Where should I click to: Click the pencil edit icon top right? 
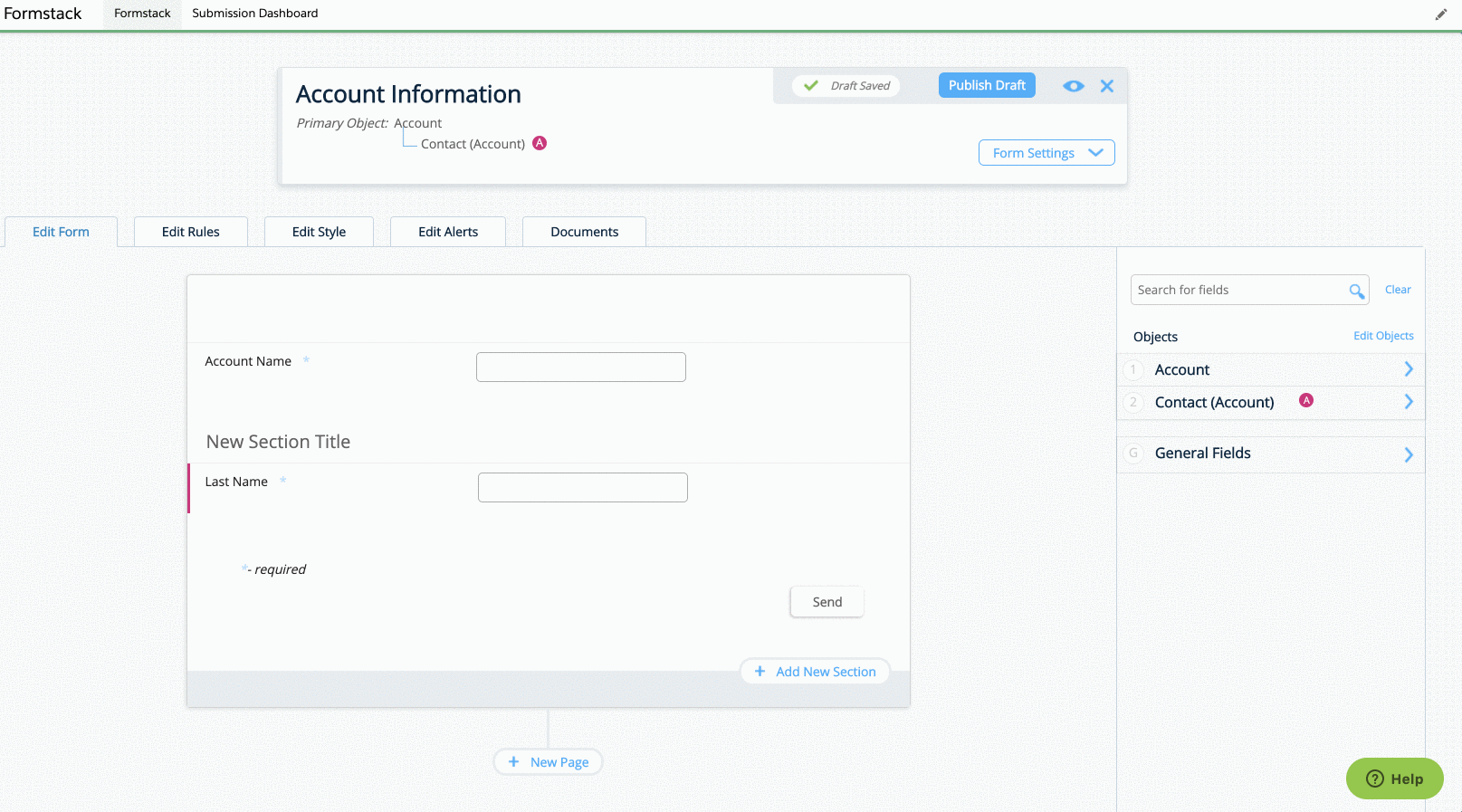pos(1440,14)
